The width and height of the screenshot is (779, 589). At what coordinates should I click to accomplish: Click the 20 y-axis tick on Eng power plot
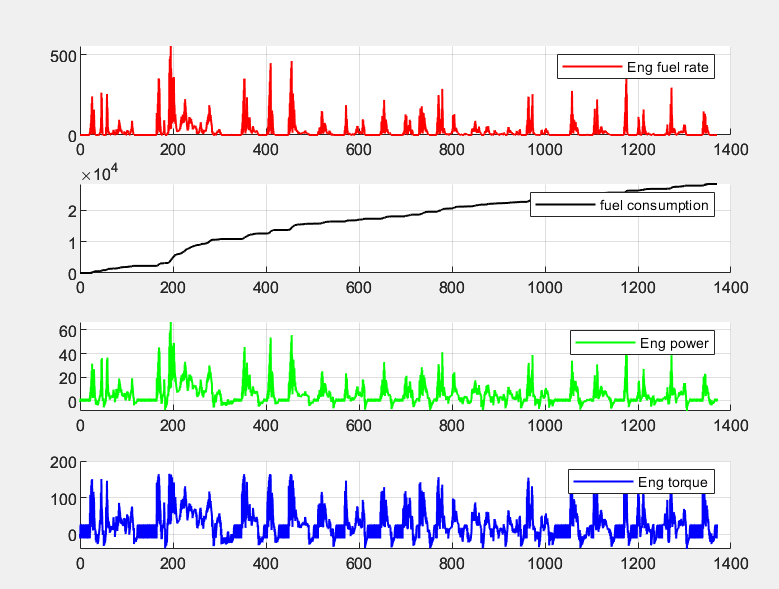68,378
